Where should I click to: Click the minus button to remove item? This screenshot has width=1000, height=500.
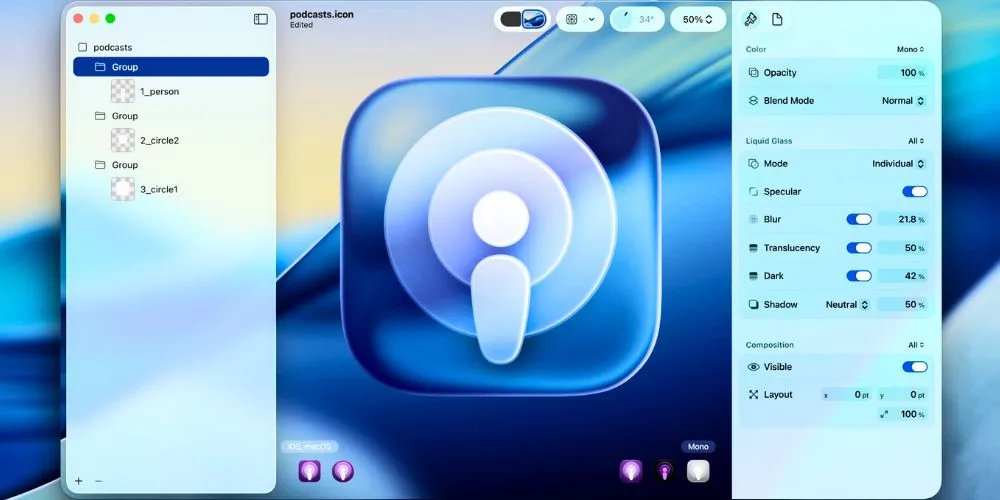pyautogui.click(x=98, y=481)
